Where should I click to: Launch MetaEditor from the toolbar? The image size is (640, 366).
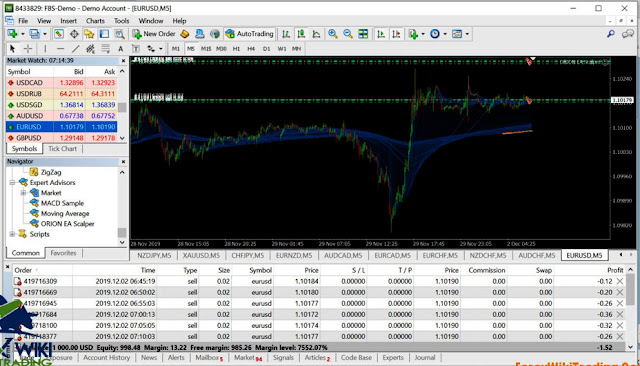184,34
